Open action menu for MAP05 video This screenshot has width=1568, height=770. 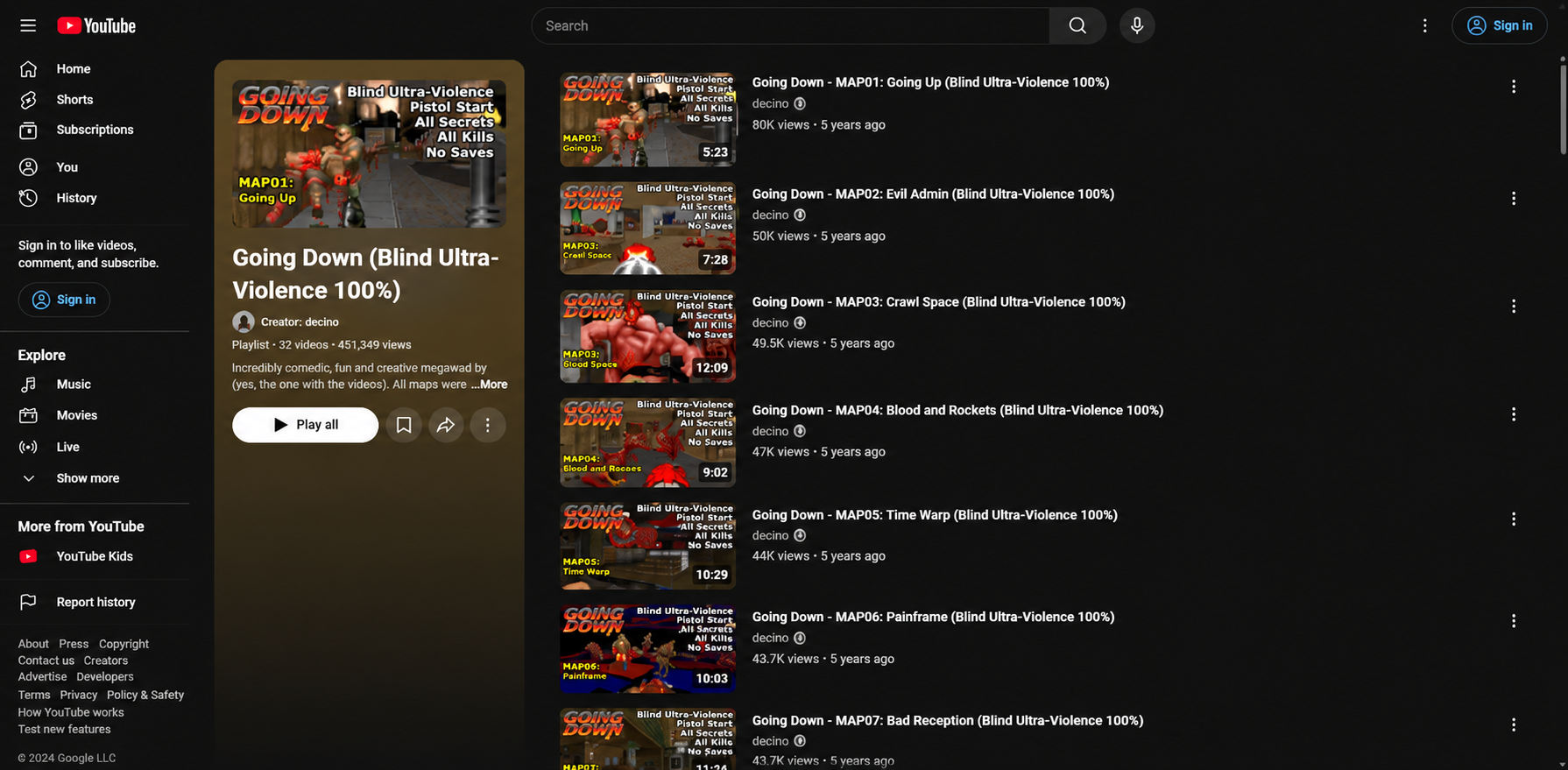1514,519
